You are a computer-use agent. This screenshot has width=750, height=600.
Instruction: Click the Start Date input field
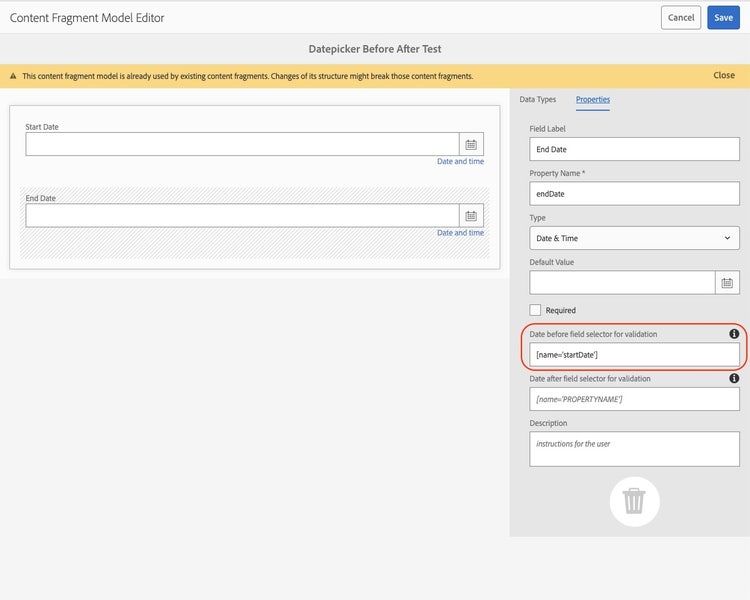click(243, 144)
